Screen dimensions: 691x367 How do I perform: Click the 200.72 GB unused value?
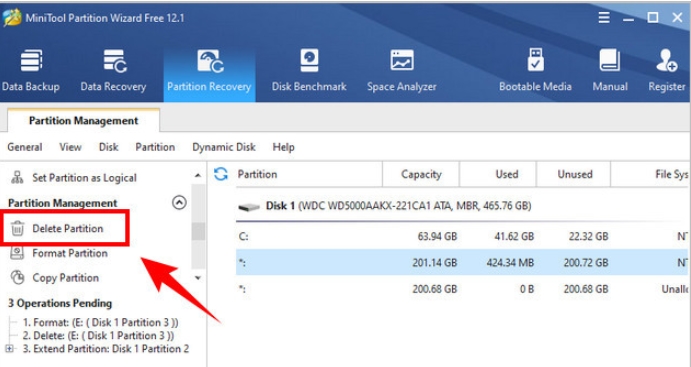coord(586,263)
